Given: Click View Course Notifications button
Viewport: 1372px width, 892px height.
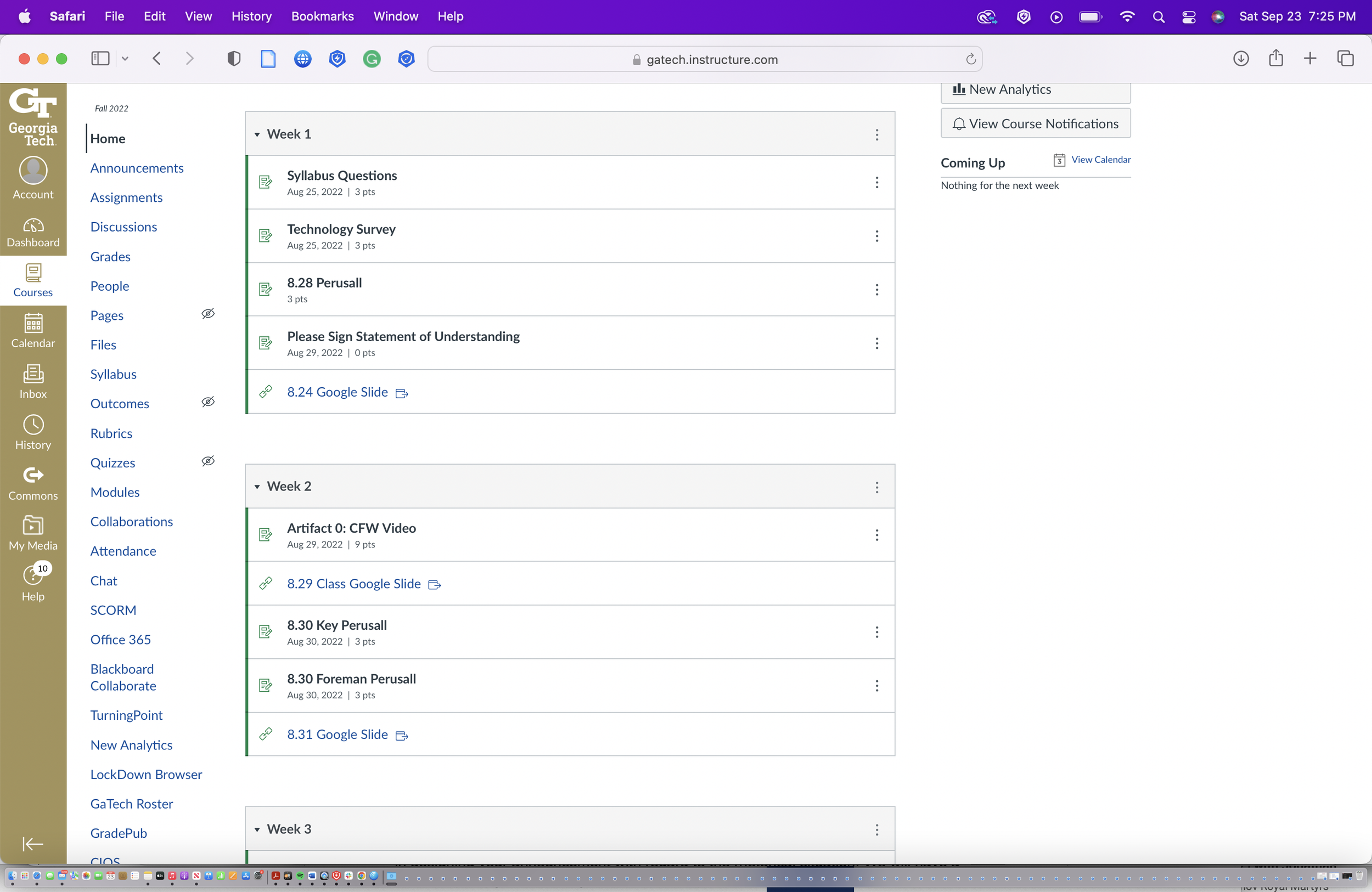Looking at the screenshot, I should (x=1036, y=123).
